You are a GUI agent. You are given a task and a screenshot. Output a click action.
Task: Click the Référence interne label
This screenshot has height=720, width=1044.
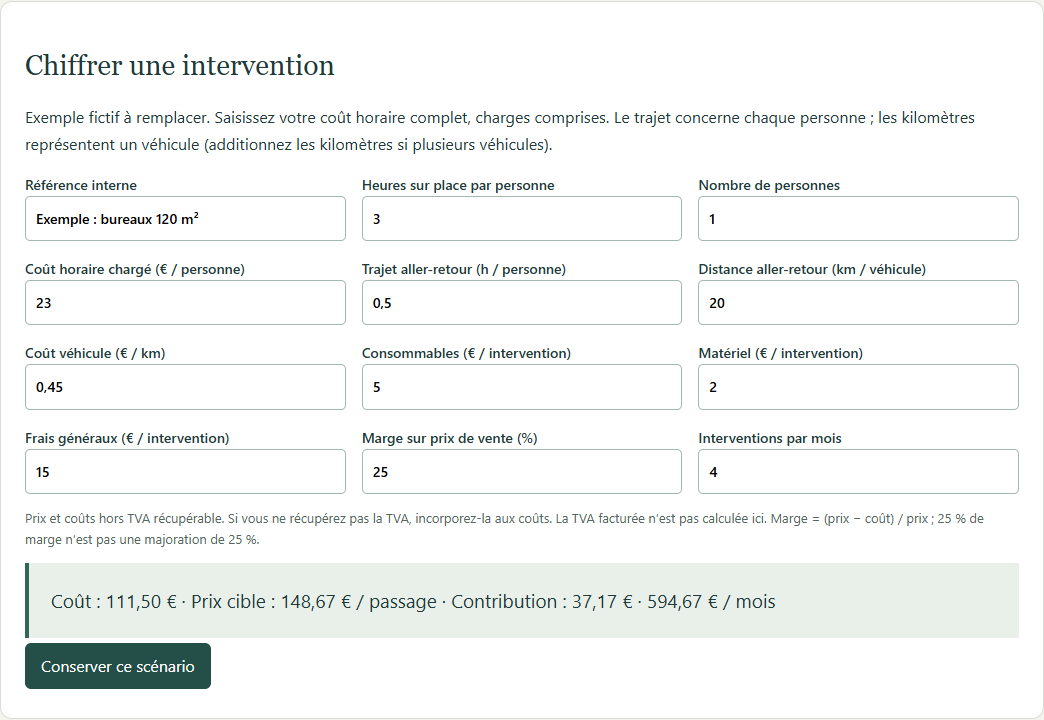(81, 185)
